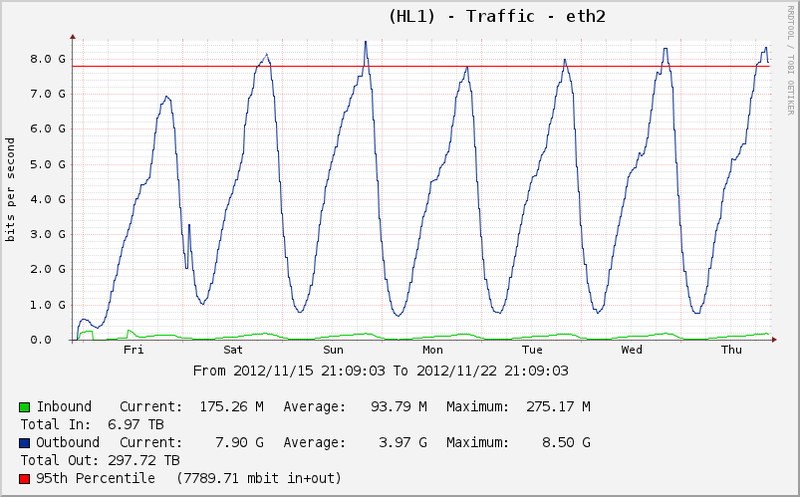
Task: Click the blue Outbound legend swatch
Action: point(24,443)
